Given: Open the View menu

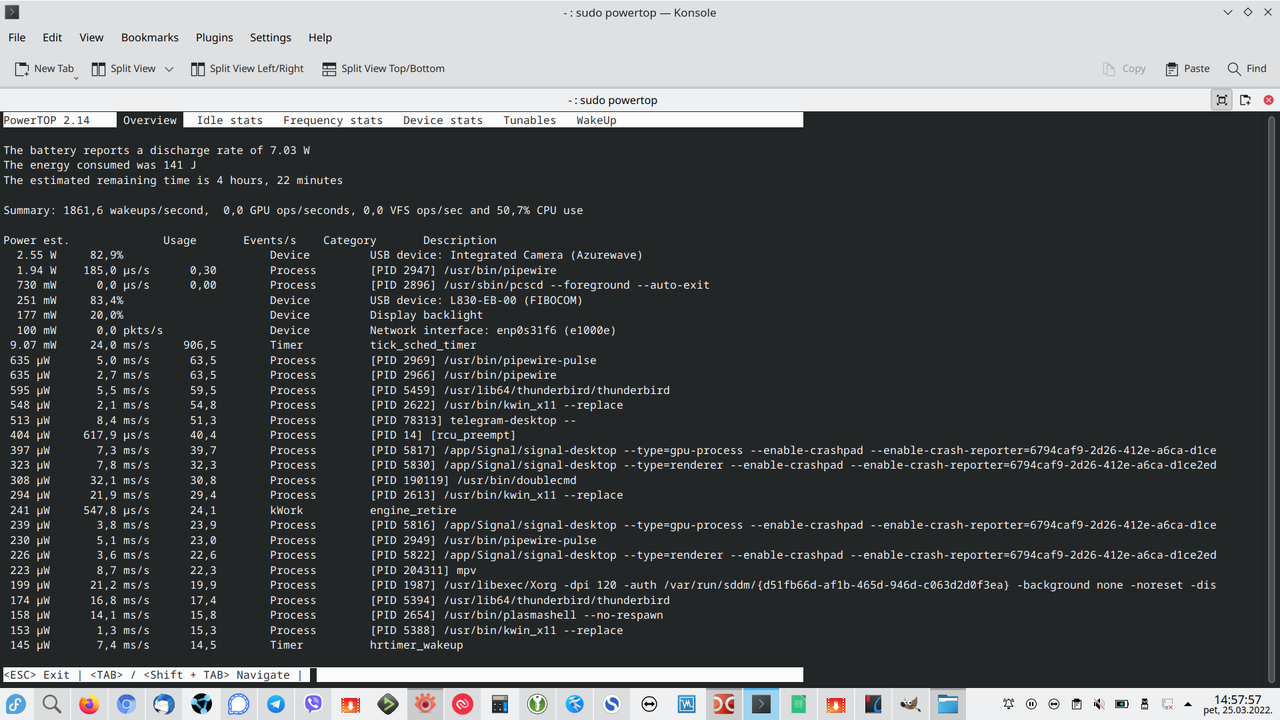Looking at the screenshot, I should tap(91, 37).
